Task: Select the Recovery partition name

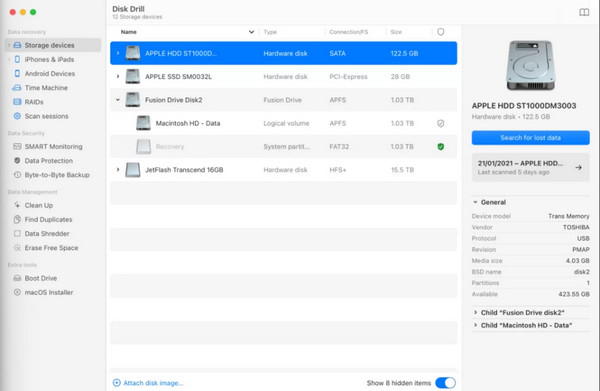Action: (170, 147)
